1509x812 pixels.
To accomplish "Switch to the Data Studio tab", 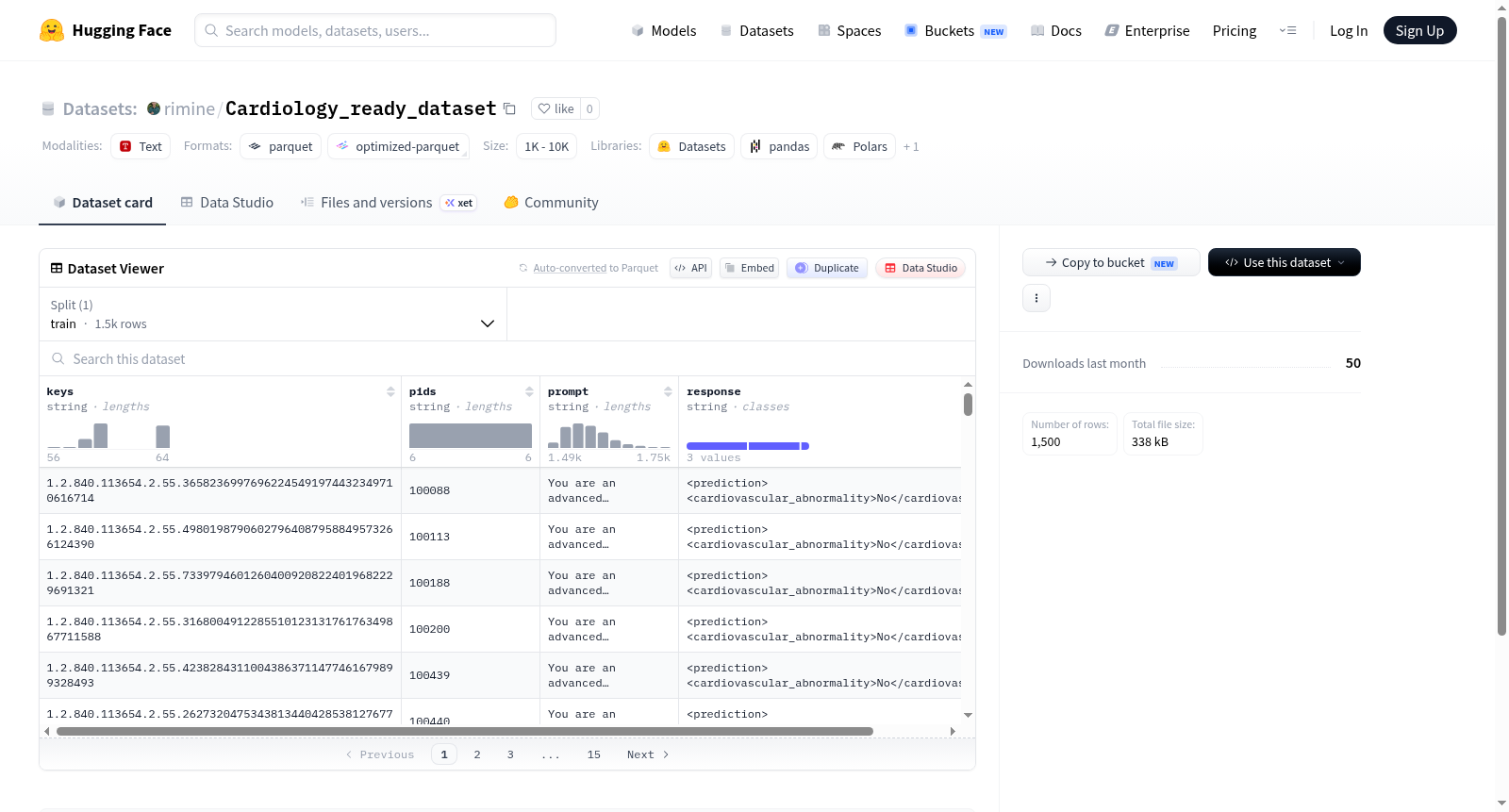I will click(226, 202).
